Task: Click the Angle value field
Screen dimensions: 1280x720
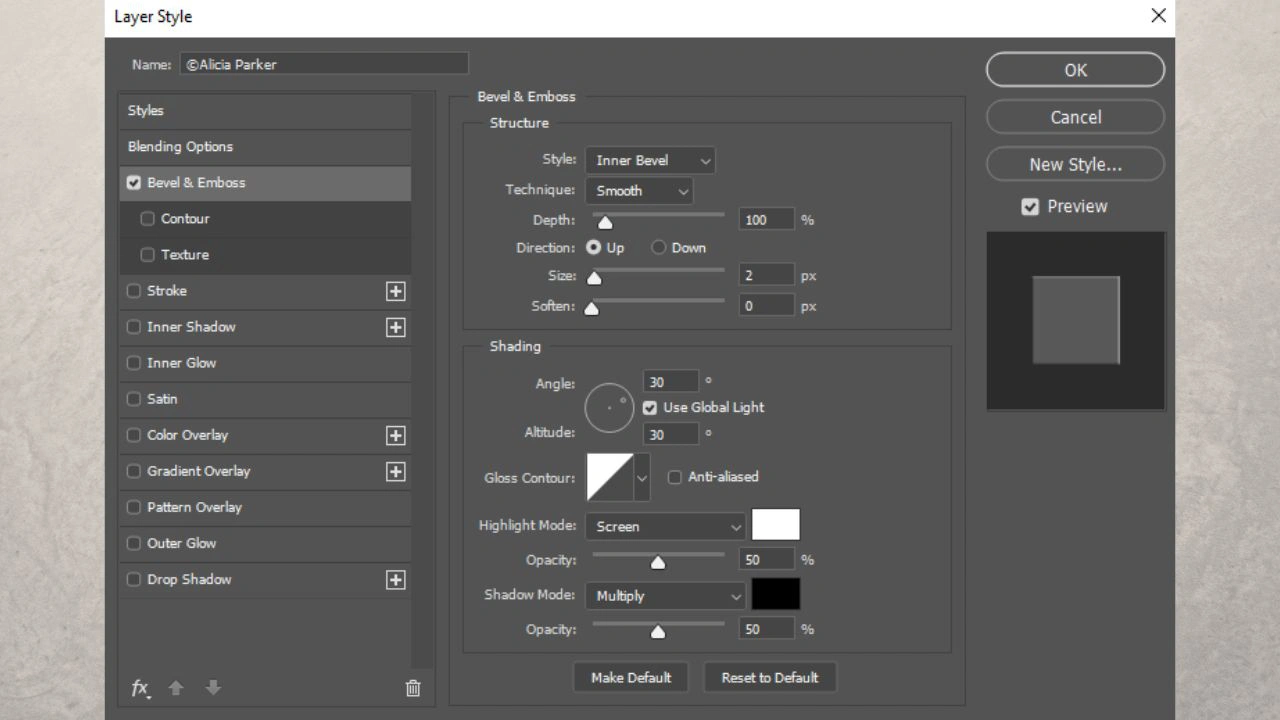Action: (670, 381)
